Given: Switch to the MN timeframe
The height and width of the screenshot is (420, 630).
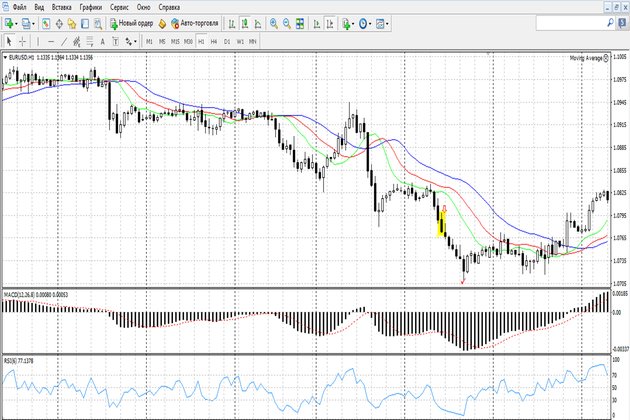Looking at the screenshot, I should click(x=253, y=41).
